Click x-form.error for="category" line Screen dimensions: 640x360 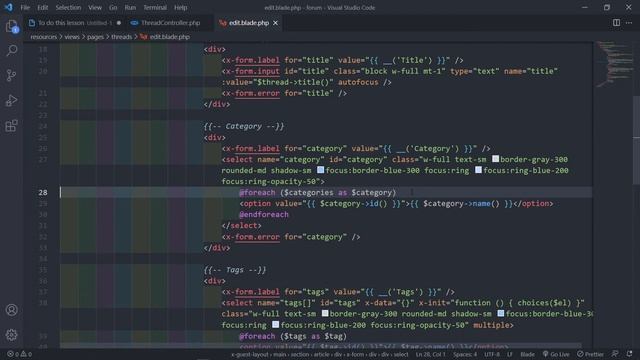pyautogui.click(x=291, y=237)
